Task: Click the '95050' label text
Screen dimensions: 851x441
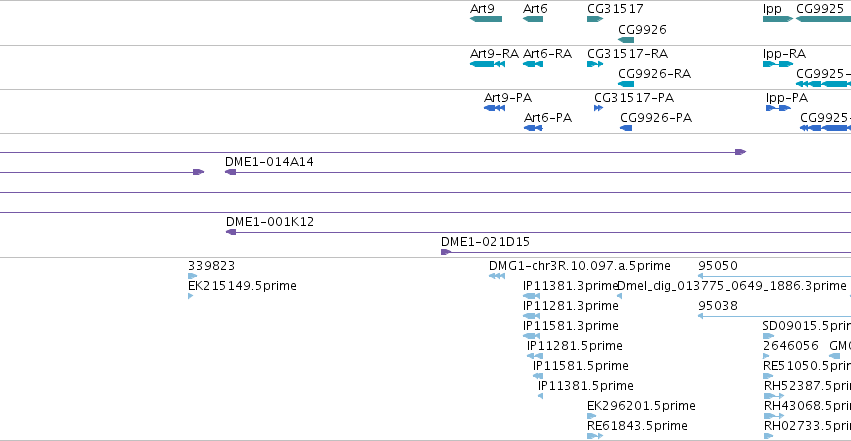Action: click(x=717, y=266)
